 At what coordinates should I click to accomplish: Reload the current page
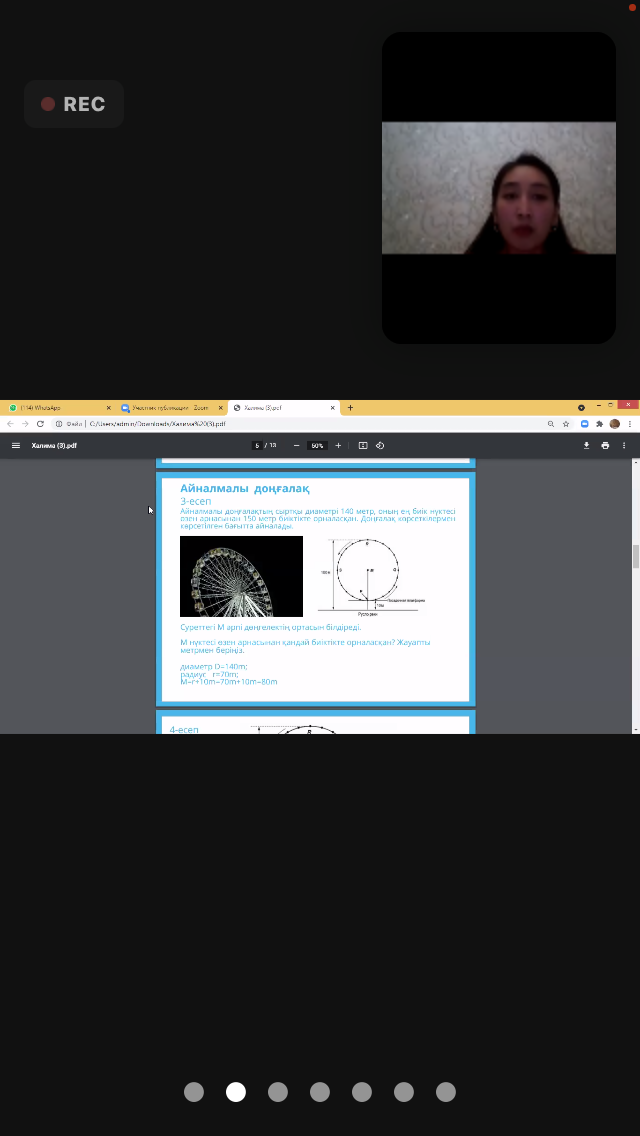[41, 424]
